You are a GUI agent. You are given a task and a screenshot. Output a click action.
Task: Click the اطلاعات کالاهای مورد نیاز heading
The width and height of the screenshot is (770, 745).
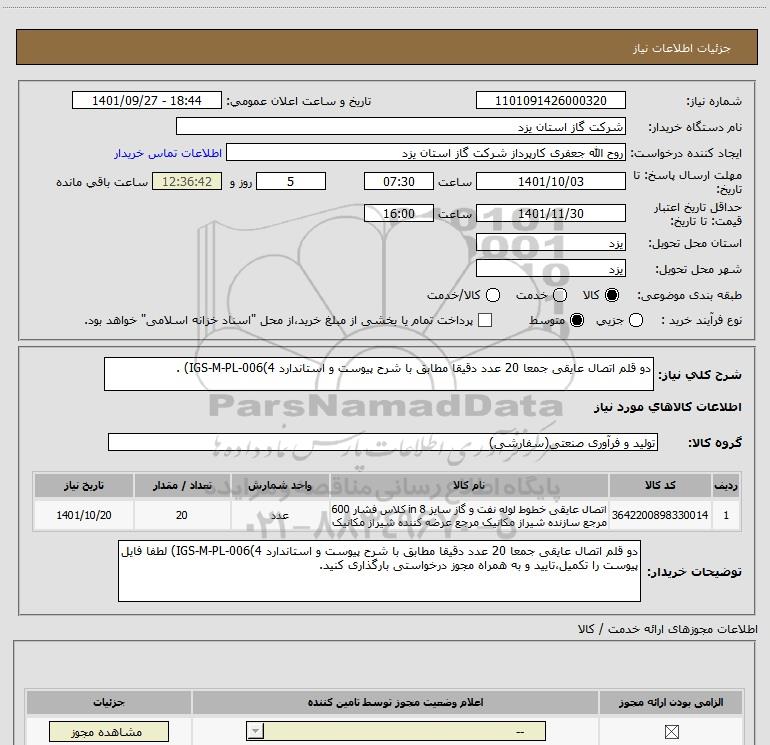[667, 407]
